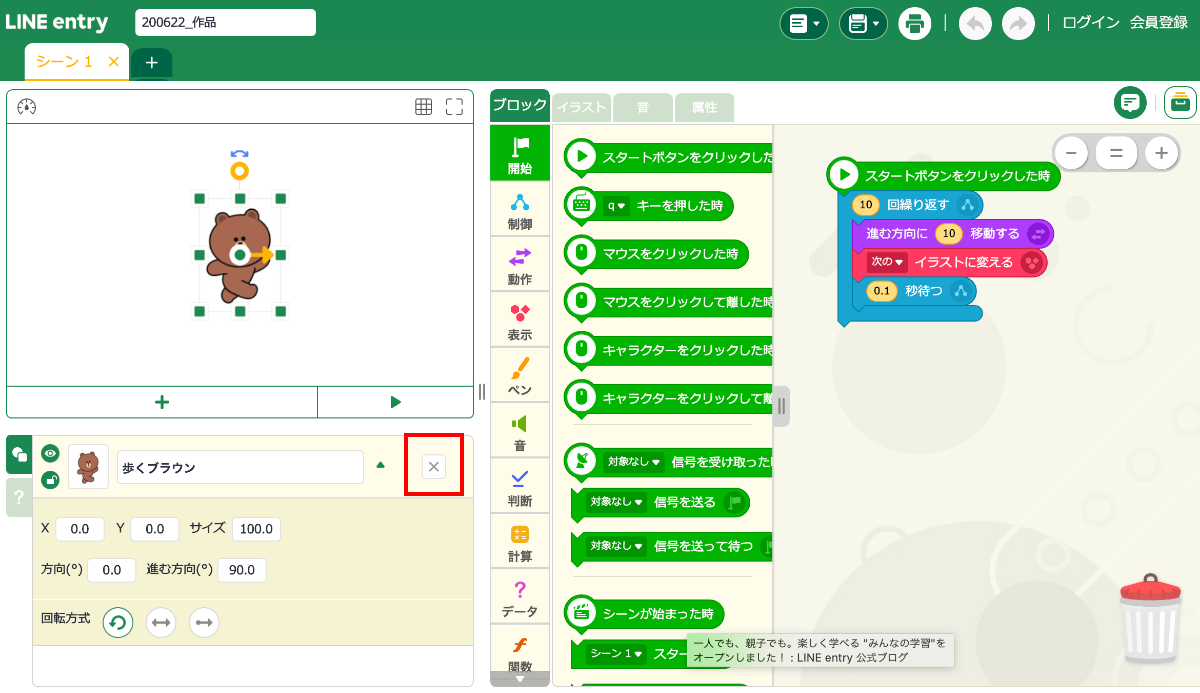Zoom out workspace with minus button
Viewport: 1200px width, 693px height.
(1071, 153)
